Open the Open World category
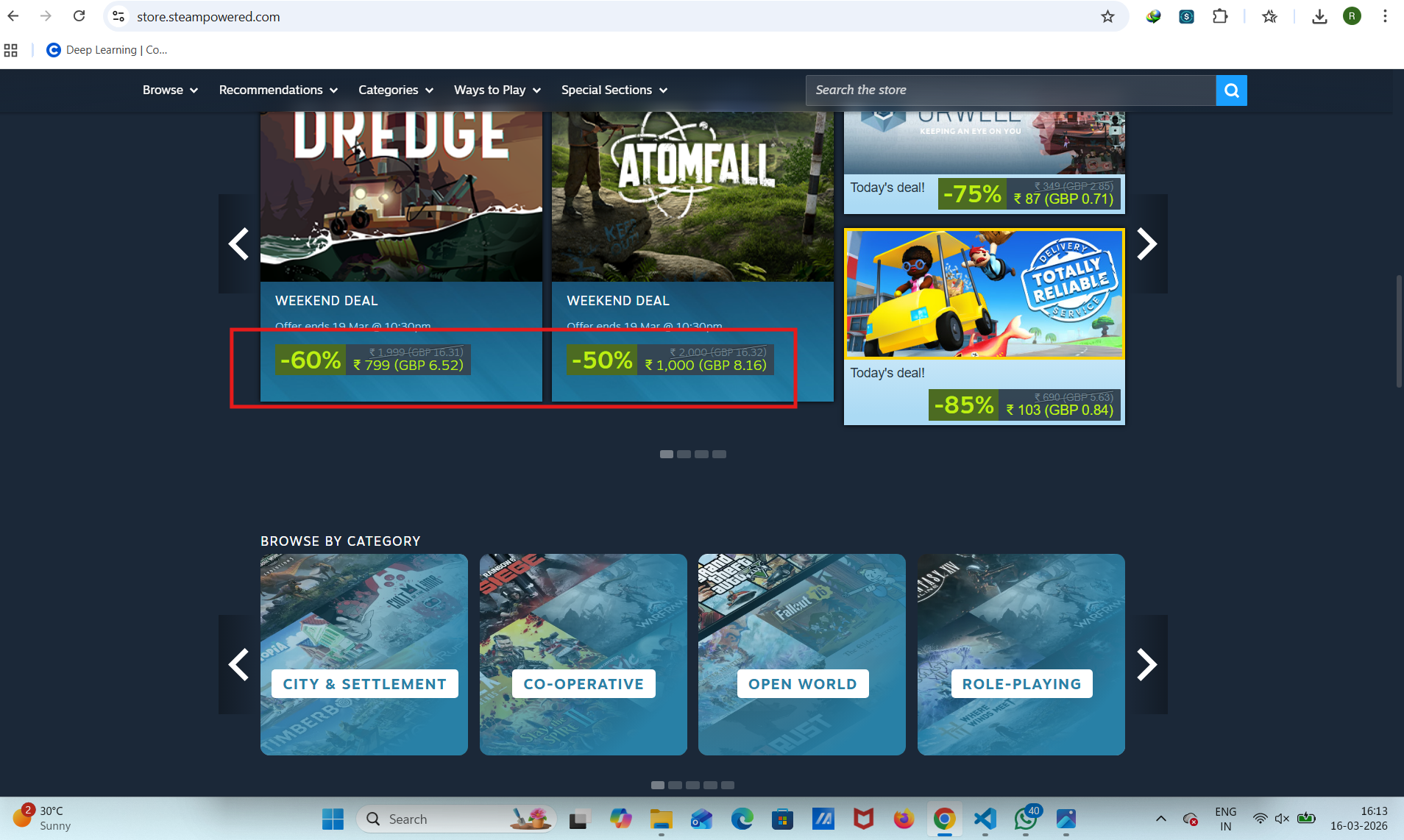1404x840 pixels. 802,655
